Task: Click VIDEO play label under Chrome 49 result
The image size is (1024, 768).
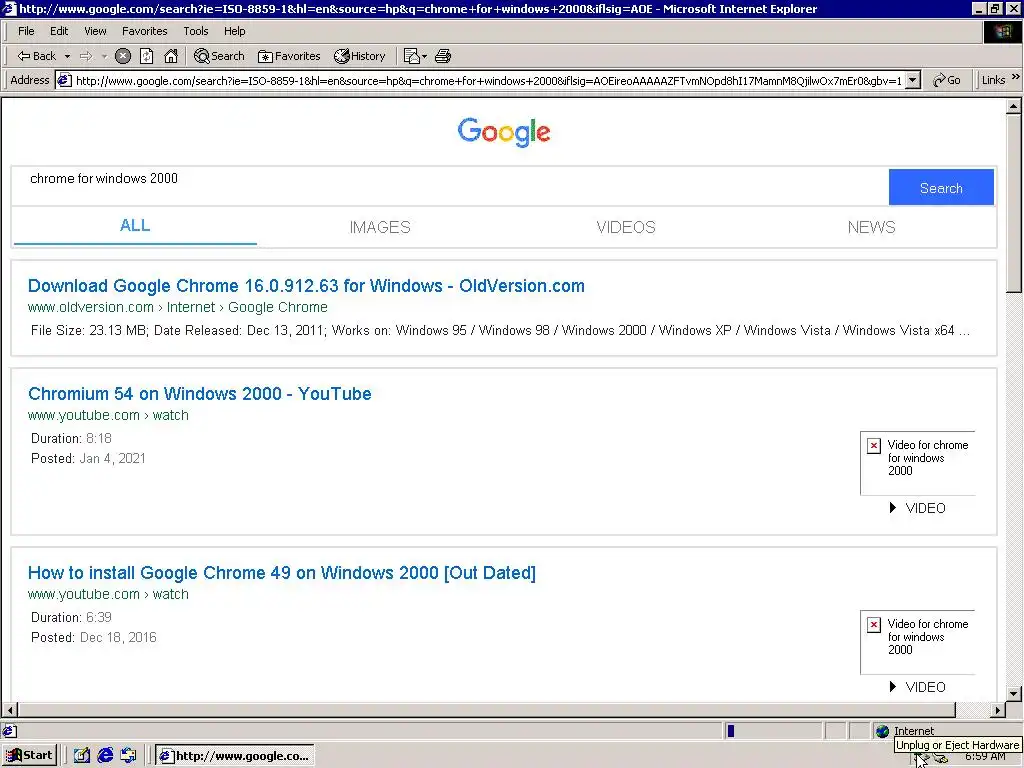Action: pyautogui.click(x=918, y=687)
